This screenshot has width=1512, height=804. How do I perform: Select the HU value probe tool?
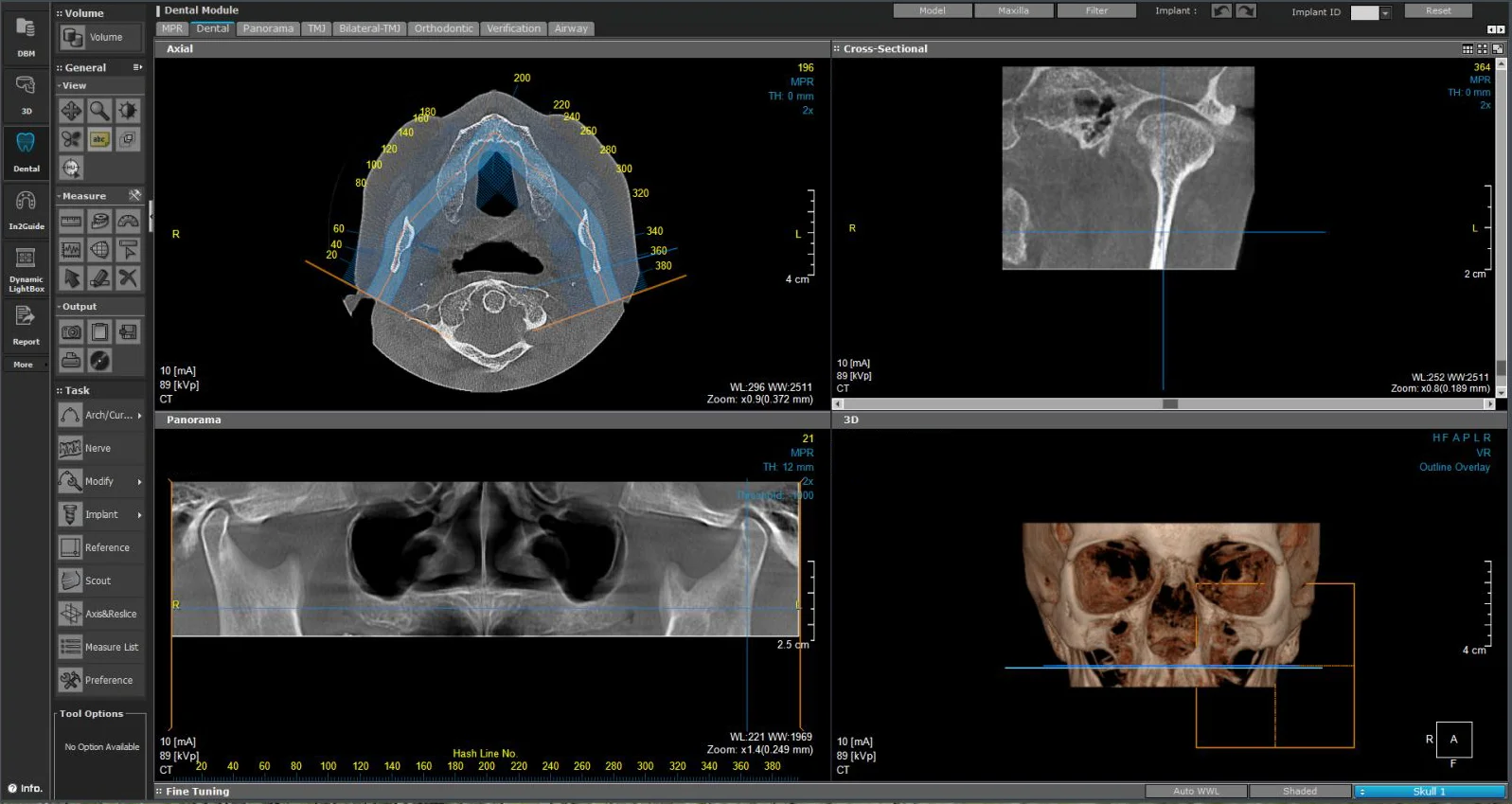click(x=71, y=168)
